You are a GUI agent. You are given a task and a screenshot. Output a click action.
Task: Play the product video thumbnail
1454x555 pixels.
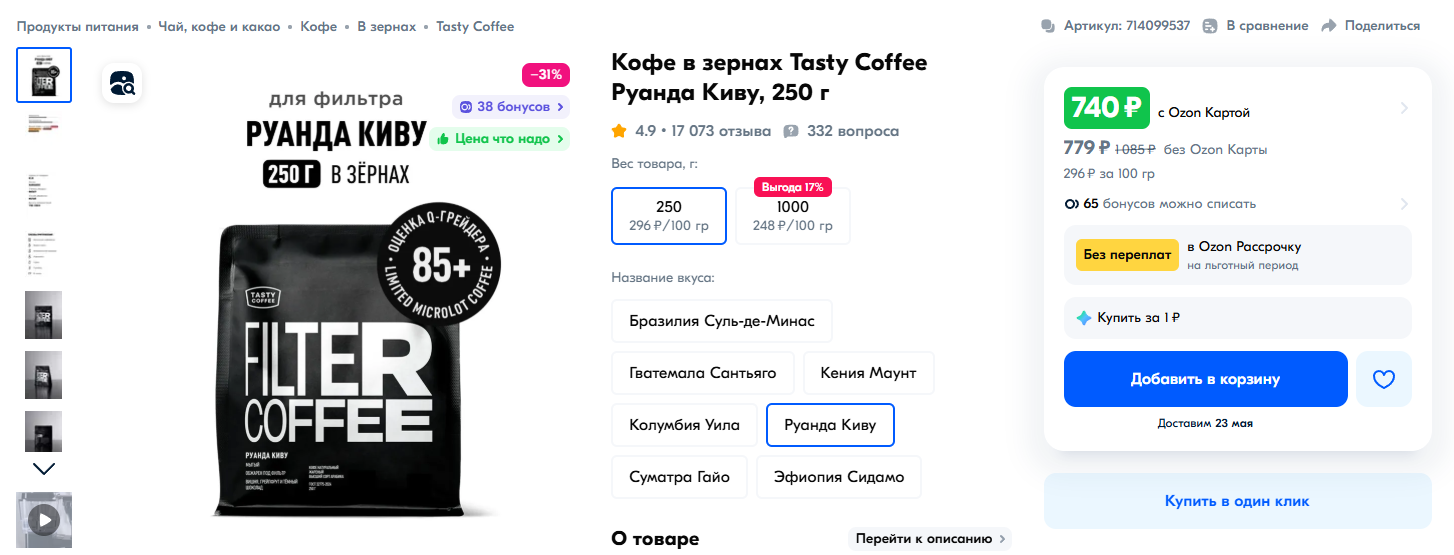pyautogui.click(x=44, y=519)
